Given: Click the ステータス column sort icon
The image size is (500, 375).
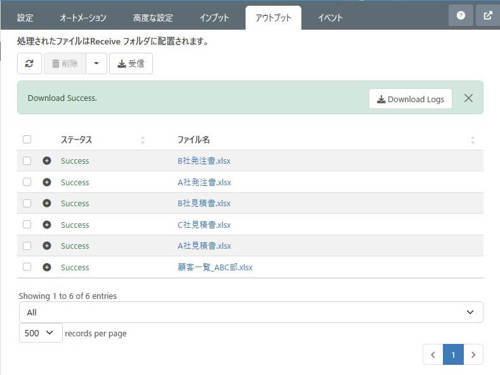Looking at the screenshot, I should tap(143, 140).
